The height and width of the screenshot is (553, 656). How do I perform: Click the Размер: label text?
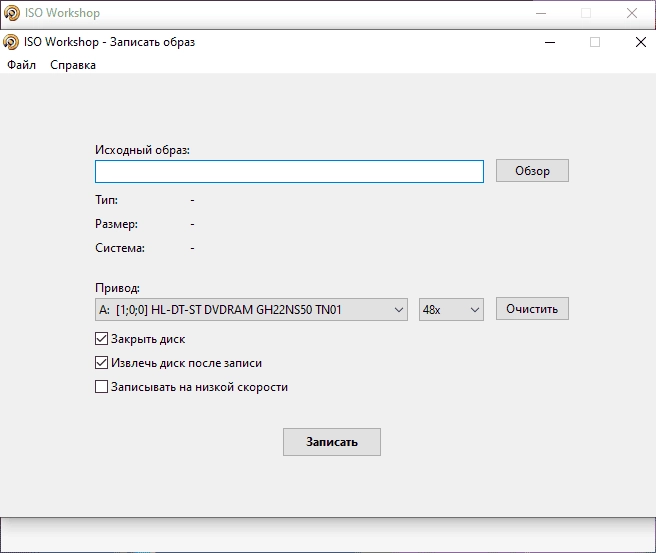(116, 224)
